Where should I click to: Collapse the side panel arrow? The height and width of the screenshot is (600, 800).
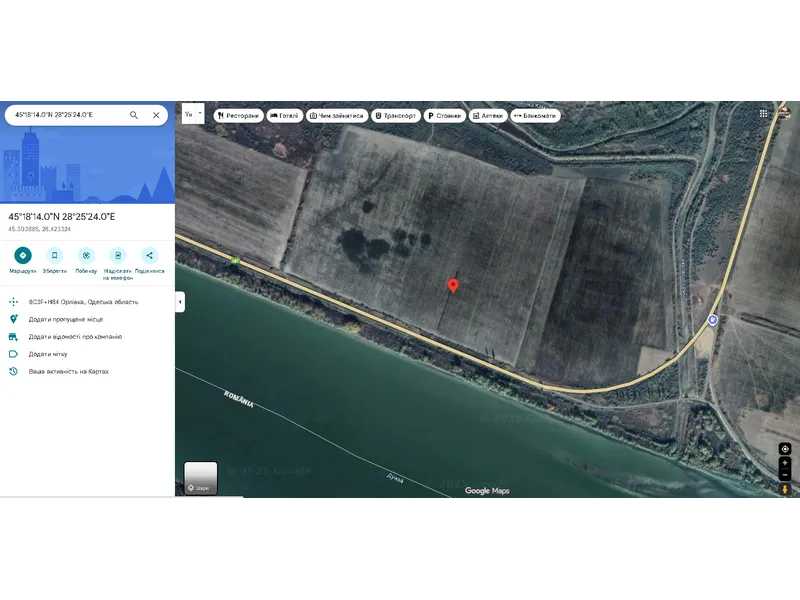tap(180, 301)
